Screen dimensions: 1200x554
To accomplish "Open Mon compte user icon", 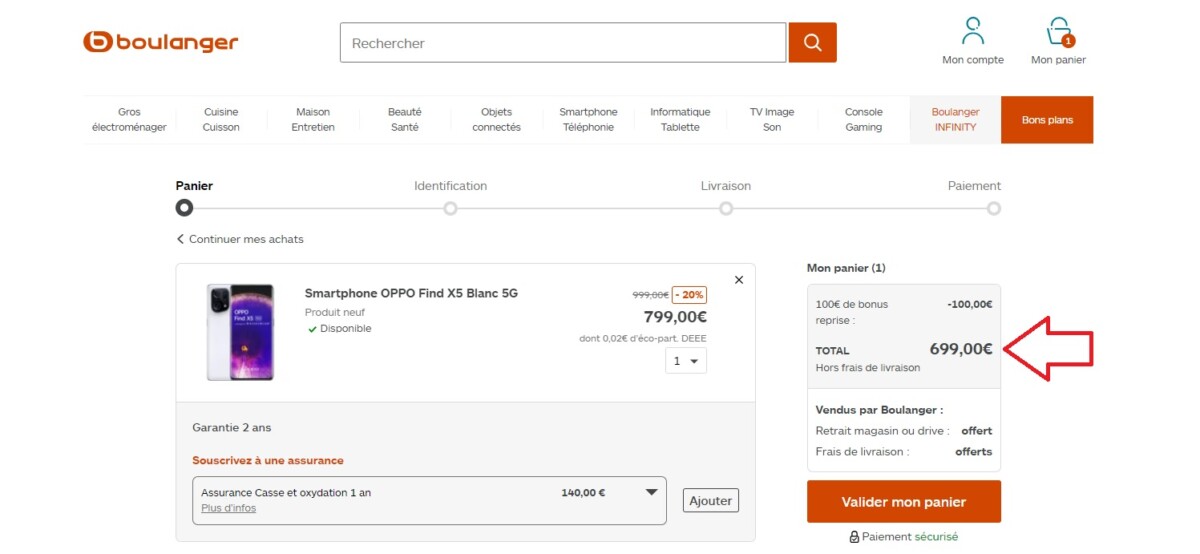I will pos(973,31).
